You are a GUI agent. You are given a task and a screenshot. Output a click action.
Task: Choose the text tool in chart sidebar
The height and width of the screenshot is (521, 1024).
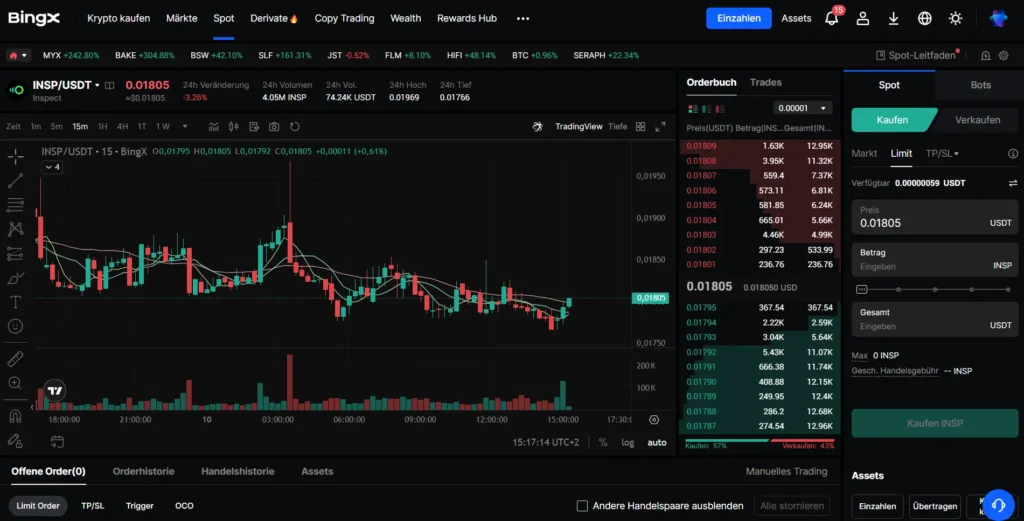(x=15, y=302)
